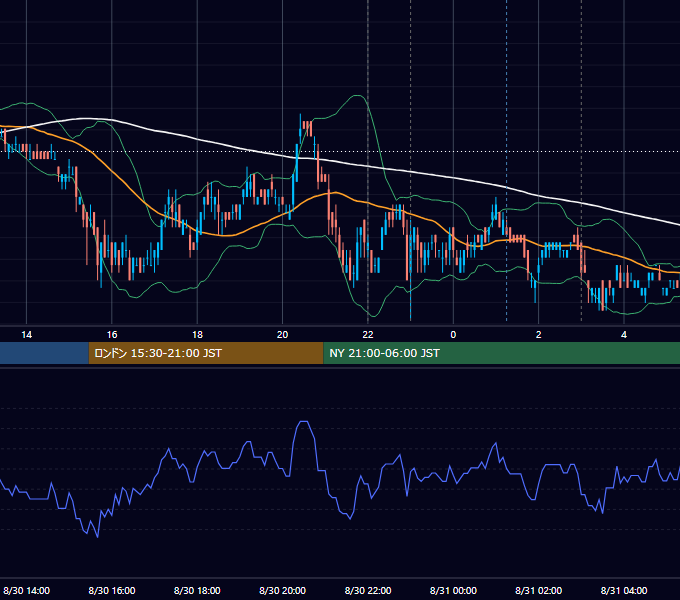The height and width of the screenshot is (600, 680).
Task: Click the 8/31 02:00 date label
Action: 539,590
